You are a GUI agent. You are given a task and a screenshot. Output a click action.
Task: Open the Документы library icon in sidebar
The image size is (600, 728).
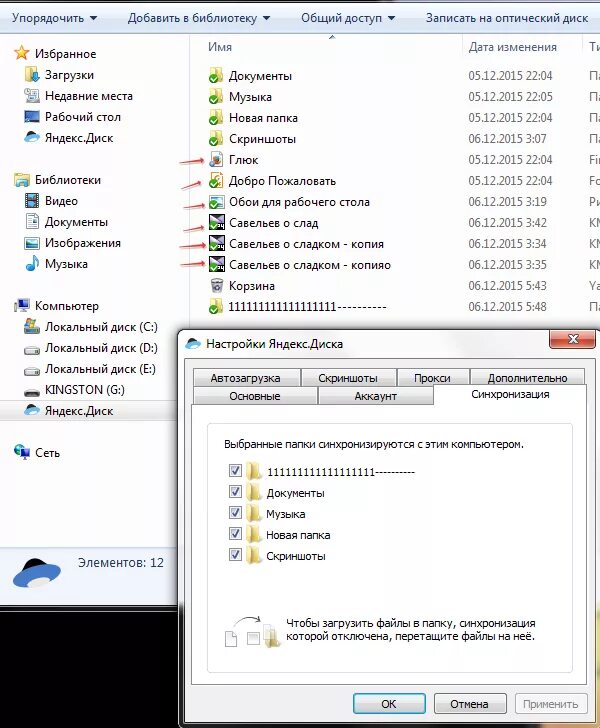[32, 221]
